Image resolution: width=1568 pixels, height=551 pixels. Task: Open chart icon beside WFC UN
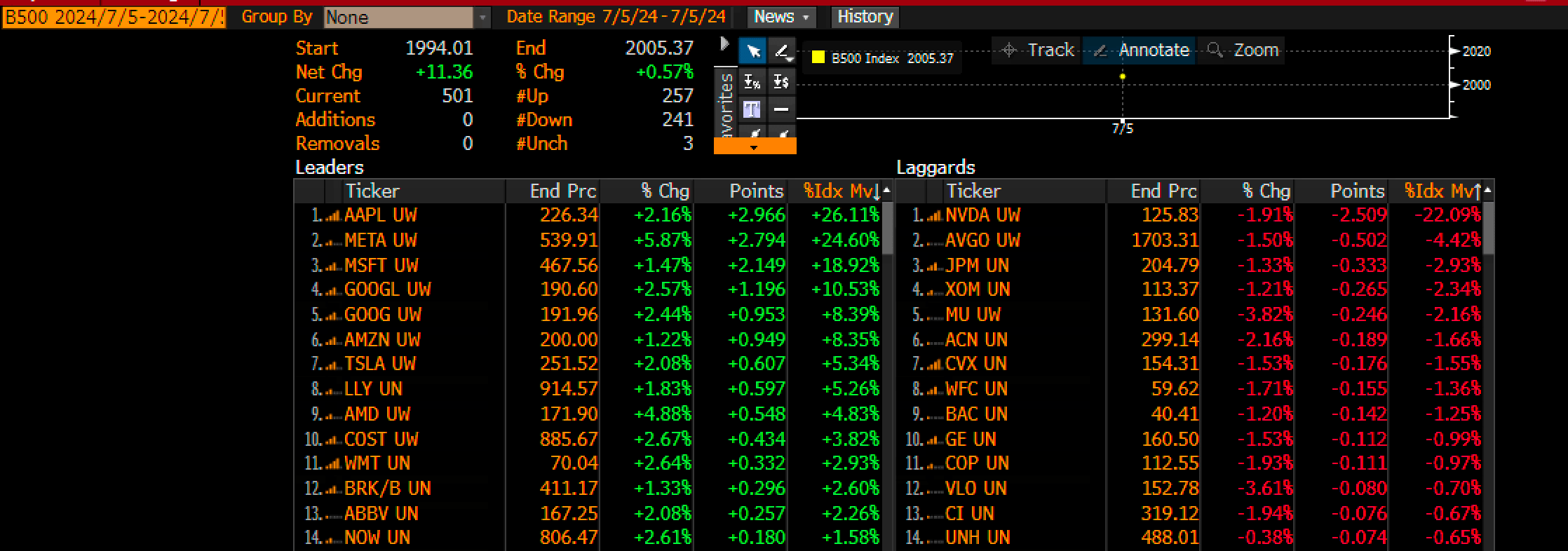point(934,390)
